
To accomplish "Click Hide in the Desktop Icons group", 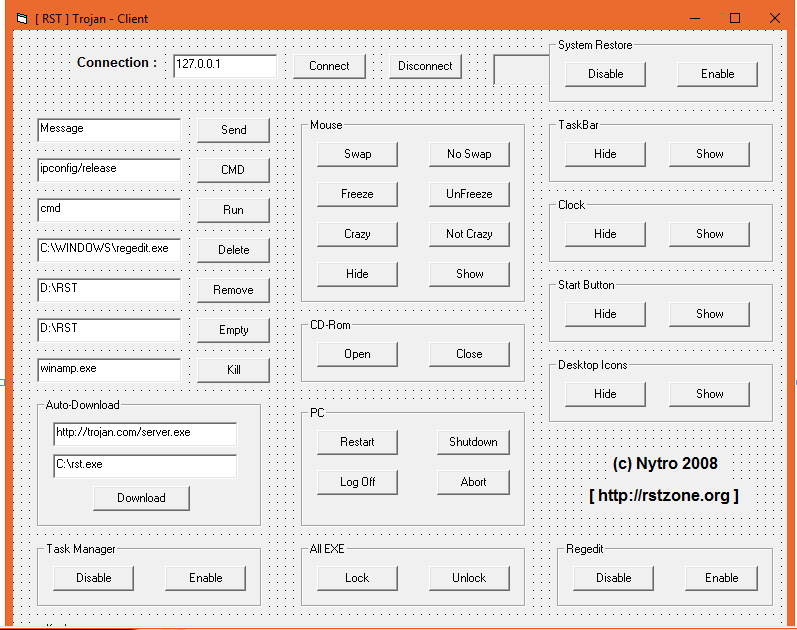I will point(605,394).
